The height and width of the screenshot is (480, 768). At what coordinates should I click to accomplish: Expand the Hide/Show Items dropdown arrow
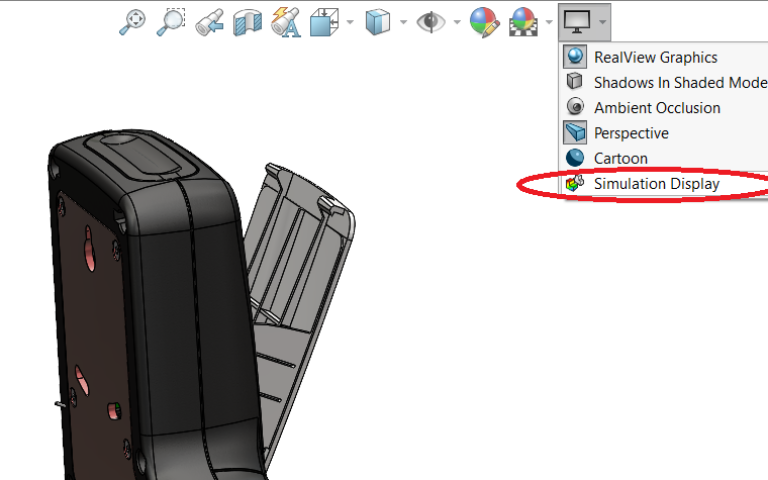(456, 21)
